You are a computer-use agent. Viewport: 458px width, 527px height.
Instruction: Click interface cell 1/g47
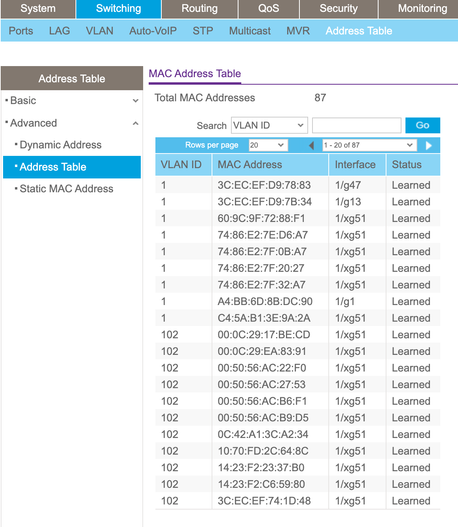tap(348, 185)
